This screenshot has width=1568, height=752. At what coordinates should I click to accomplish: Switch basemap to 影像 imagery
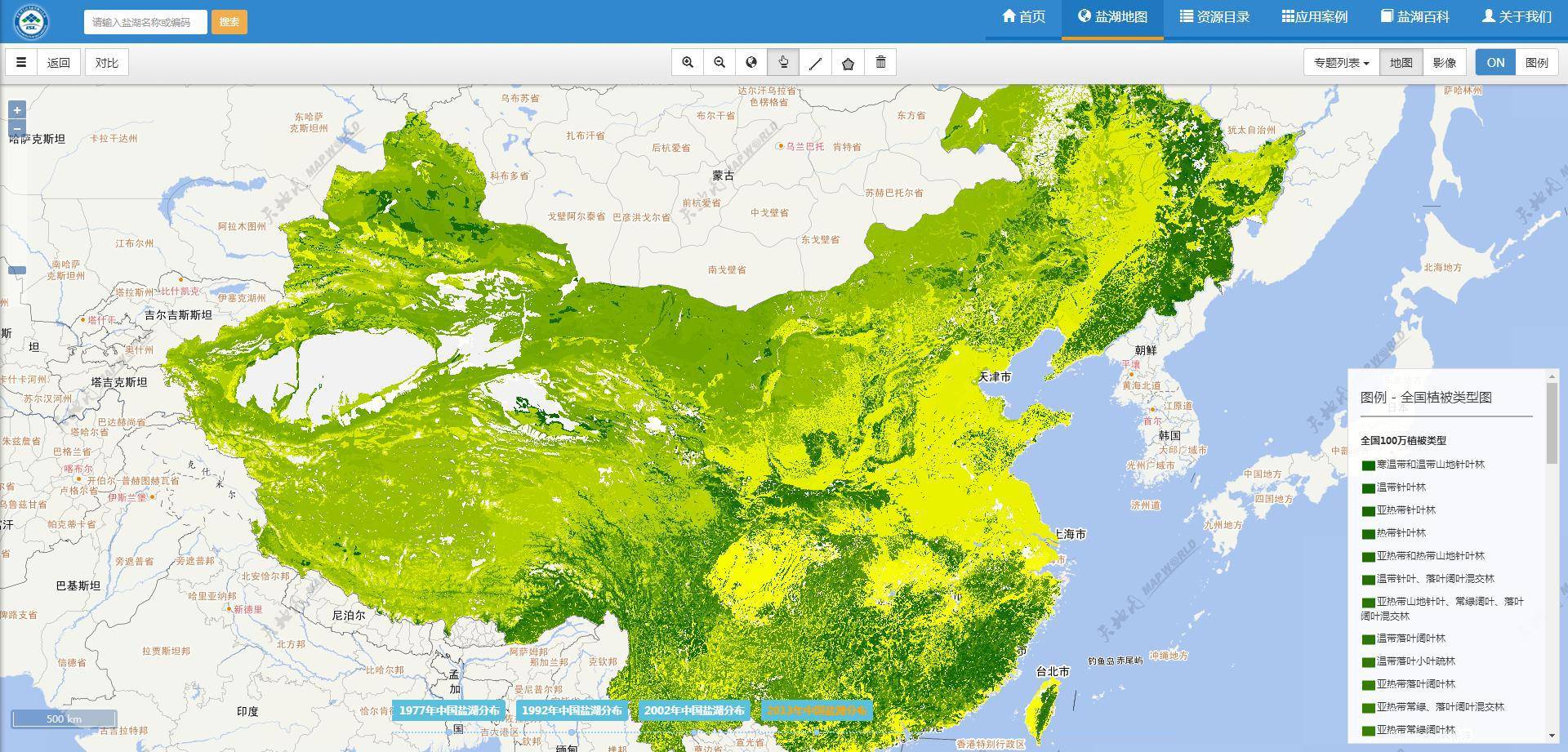1444,63
